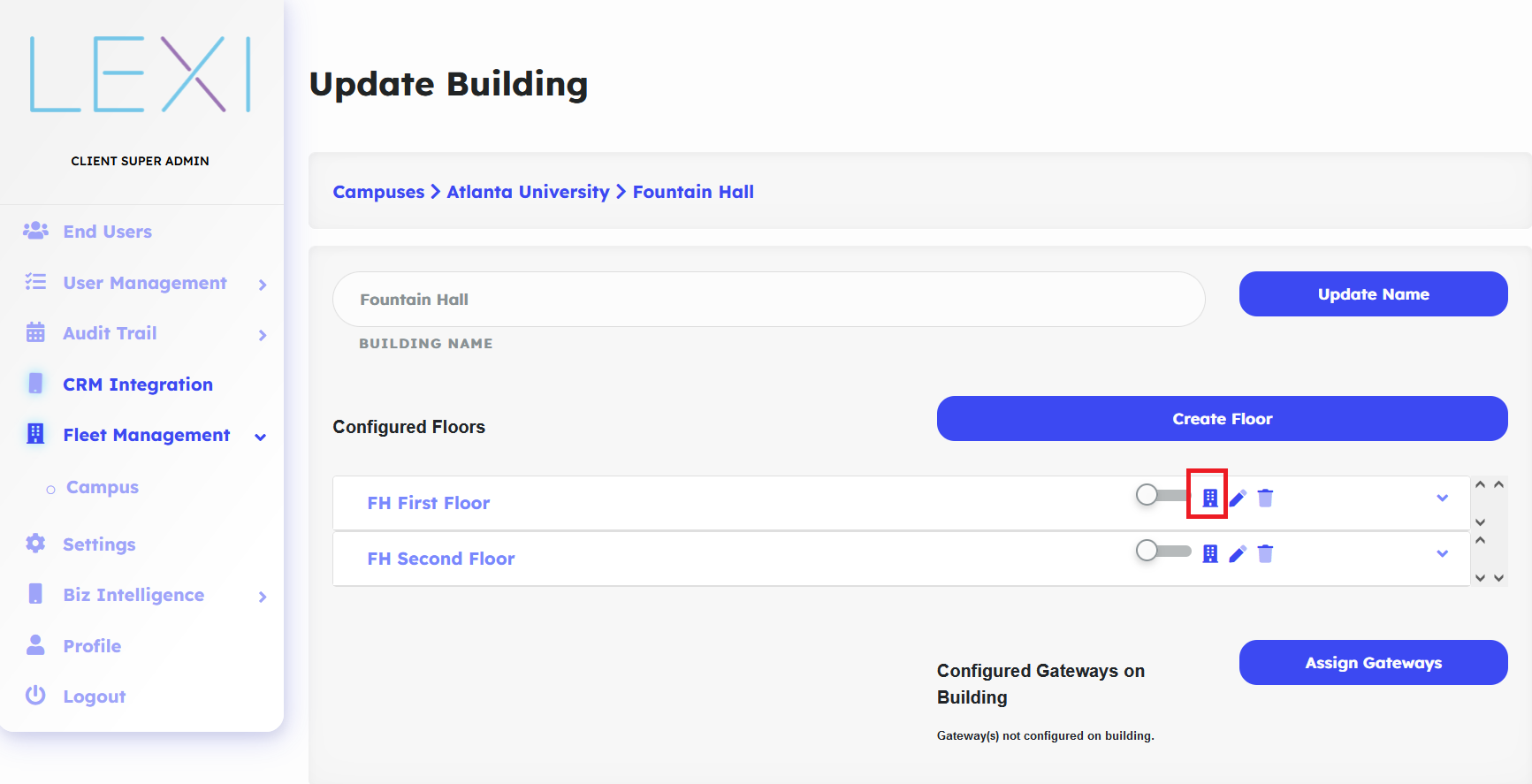The width and height of the screenshot is (1532, 784).
Task: Delete FH First Floor with the trash icon
Action: click(1266, 499)
